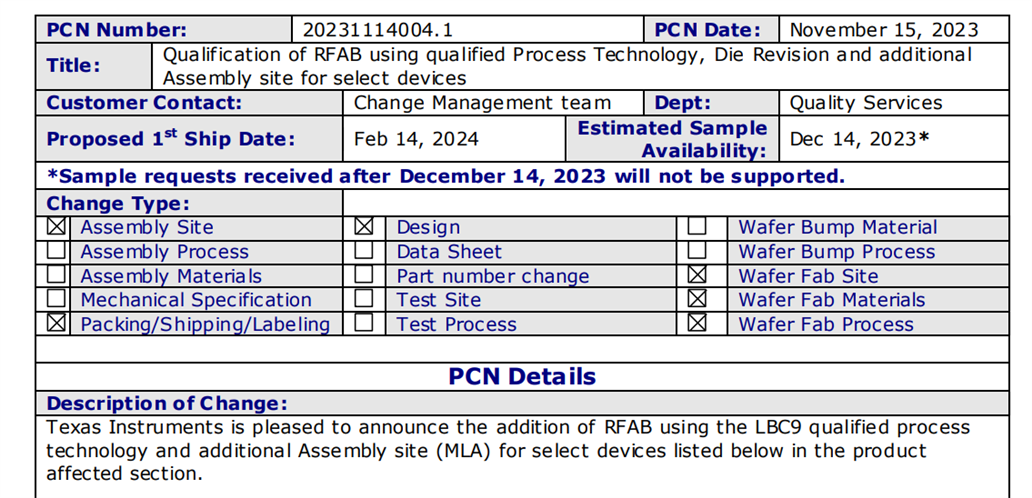Toggle the Design checkbox
Viewport: 1032px width, 498px height.
point(364,227)
